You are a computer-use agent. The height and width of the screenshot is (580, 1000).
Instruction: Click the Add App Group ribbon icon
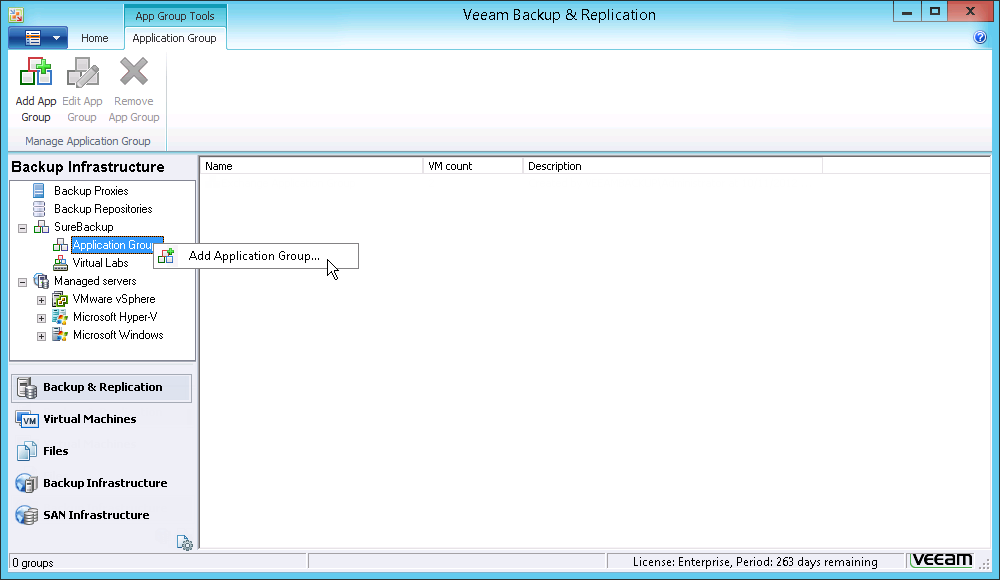click(36, 74)
